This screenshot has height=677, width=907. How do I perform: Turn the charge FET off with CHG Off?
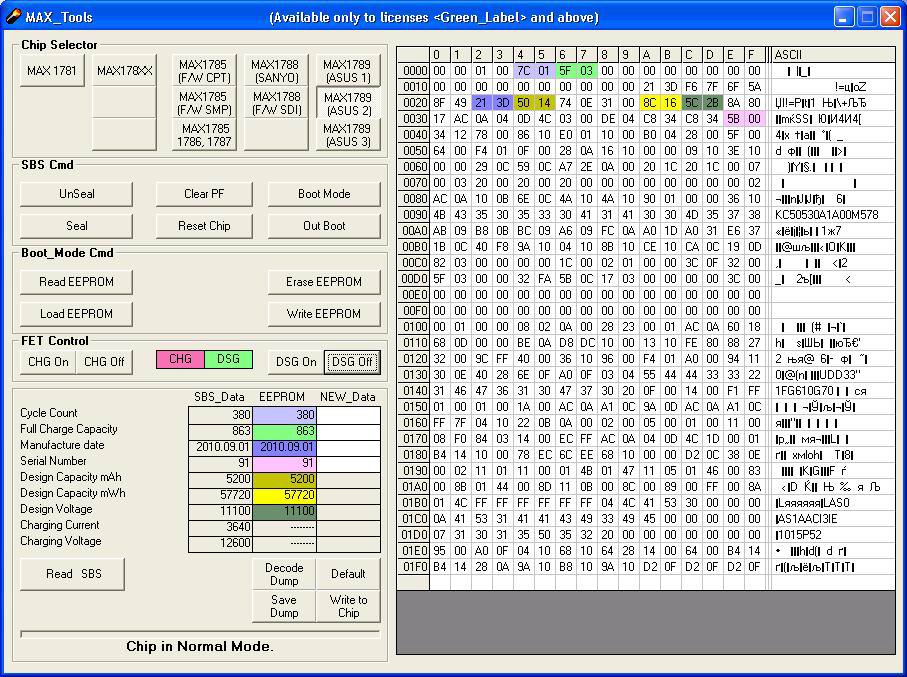[104, 362]
